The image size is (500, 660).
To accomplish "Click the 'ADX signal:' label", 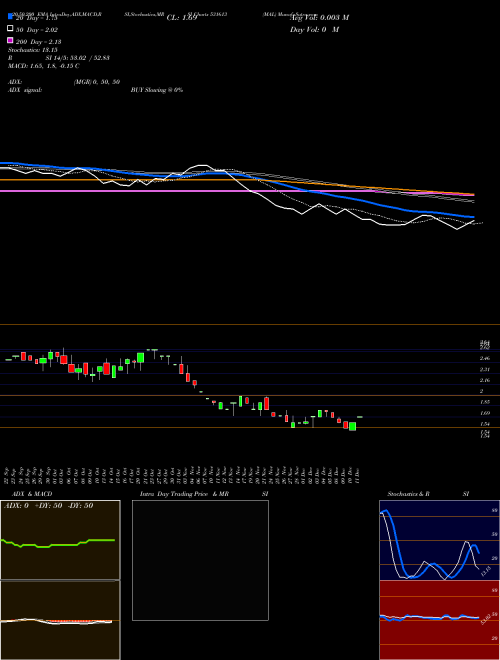I will [25, 90].
